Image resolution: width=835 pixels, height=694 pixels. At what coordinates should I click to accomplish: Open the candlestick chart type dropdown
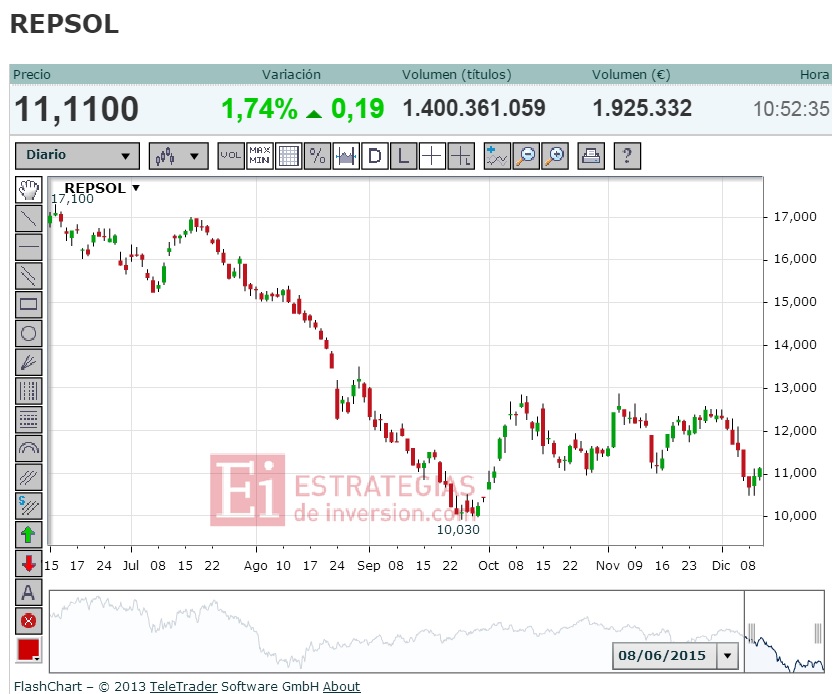(178, 156)
